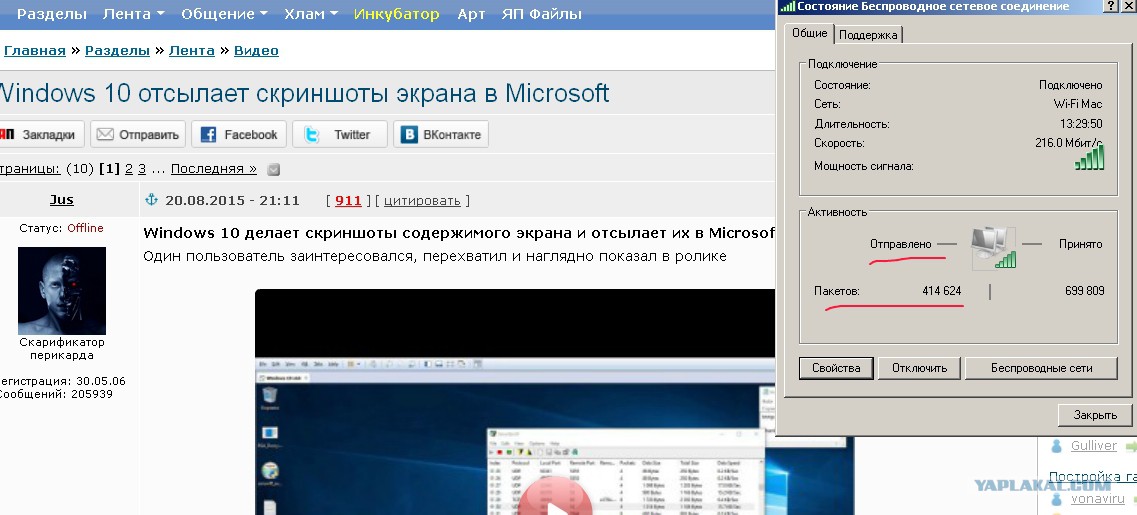1137x515 pixels.
Task: Expand the Лента dropdown menu
Action: tap(133, 14)
